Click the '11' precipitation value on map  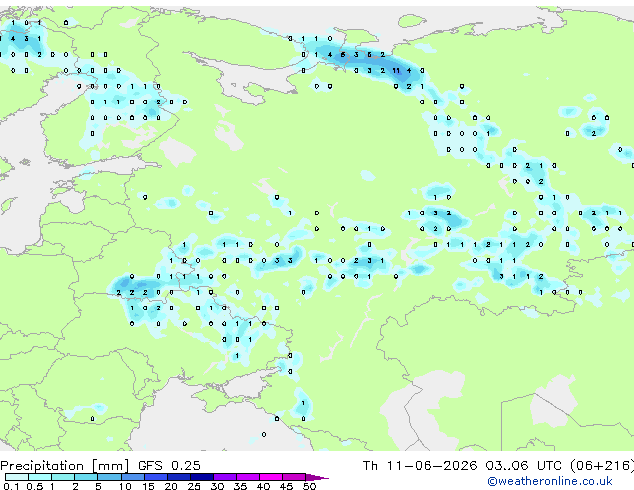tap(396, 70)
